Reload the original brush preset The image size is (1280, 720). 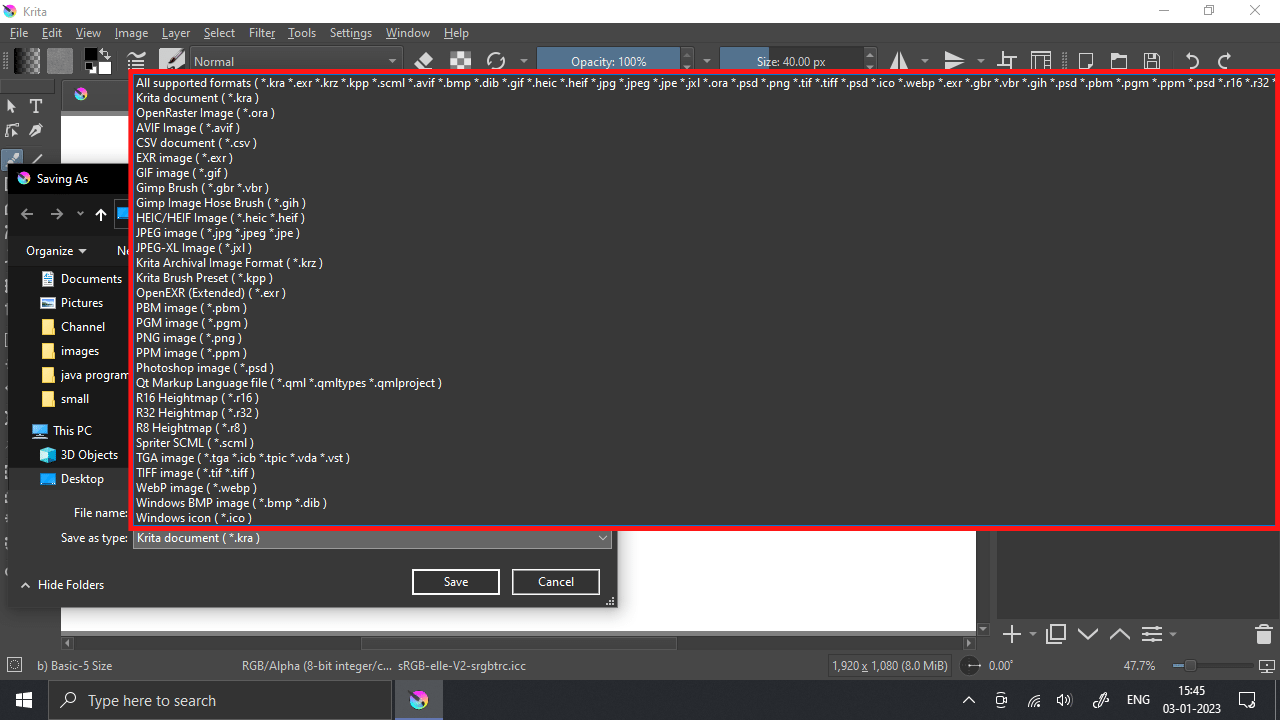pyautogui.click(x=495, y=61)
